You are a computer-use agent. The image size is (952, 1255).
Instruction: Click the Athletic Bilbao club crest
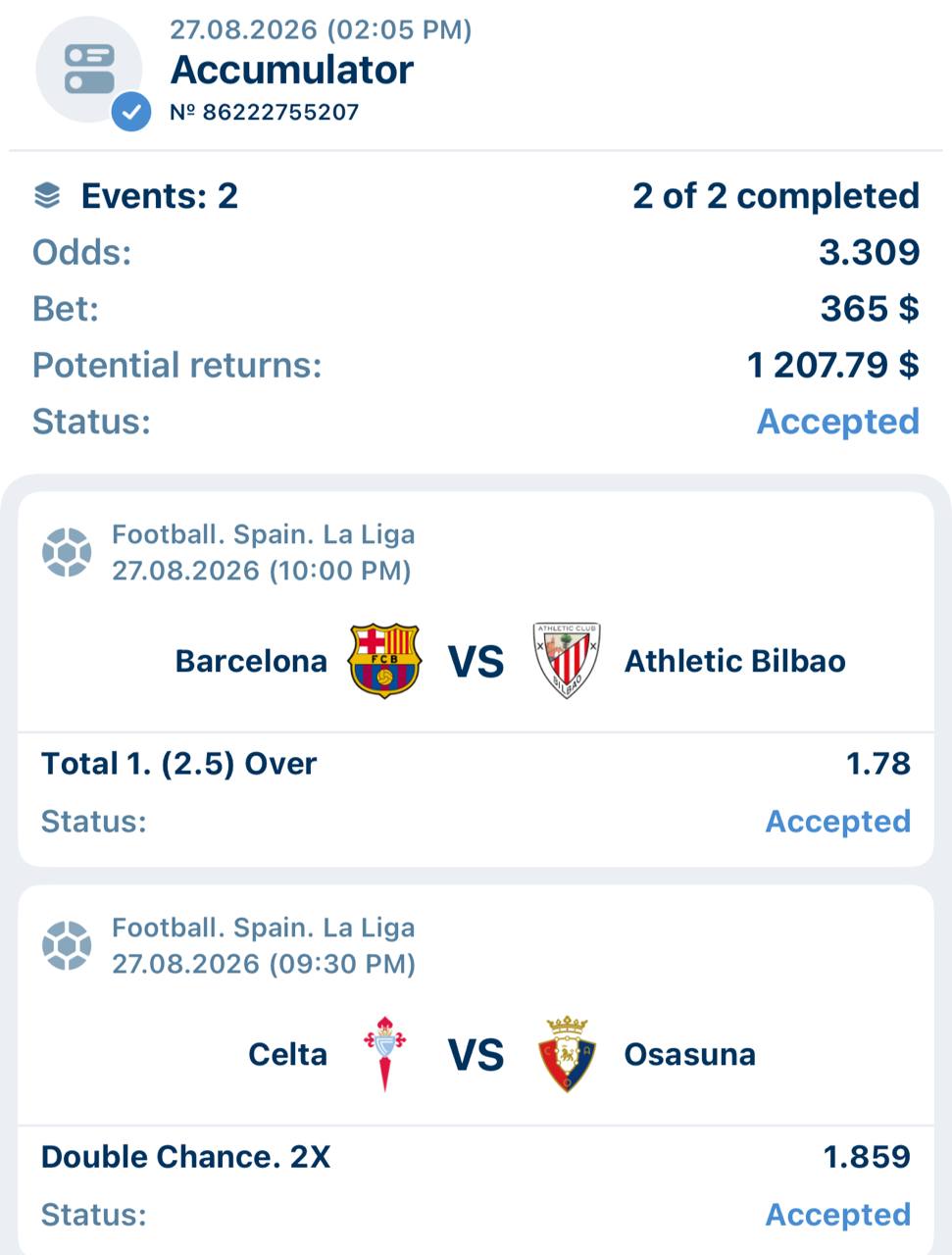(x=566, y=661)
